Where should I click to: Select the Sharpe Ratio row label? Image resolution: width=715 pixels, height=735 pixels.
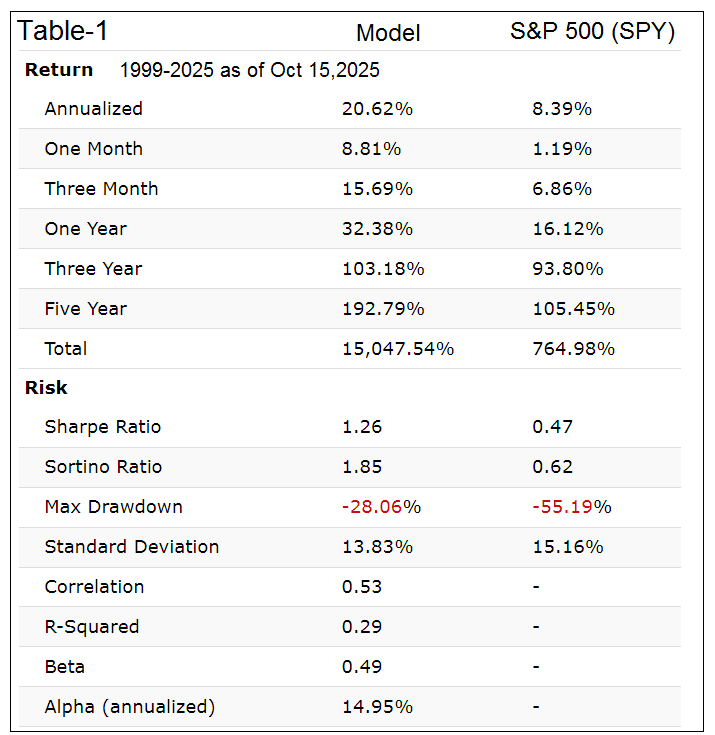coord(103,427)
